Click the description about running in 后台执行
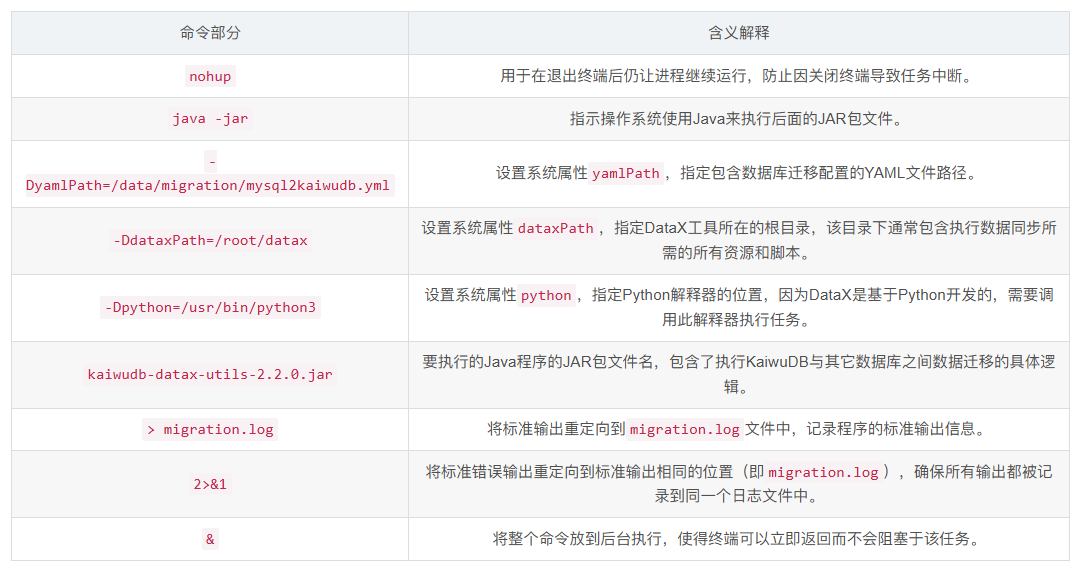This screenshot has height=569, width=1087. point(739,539)
